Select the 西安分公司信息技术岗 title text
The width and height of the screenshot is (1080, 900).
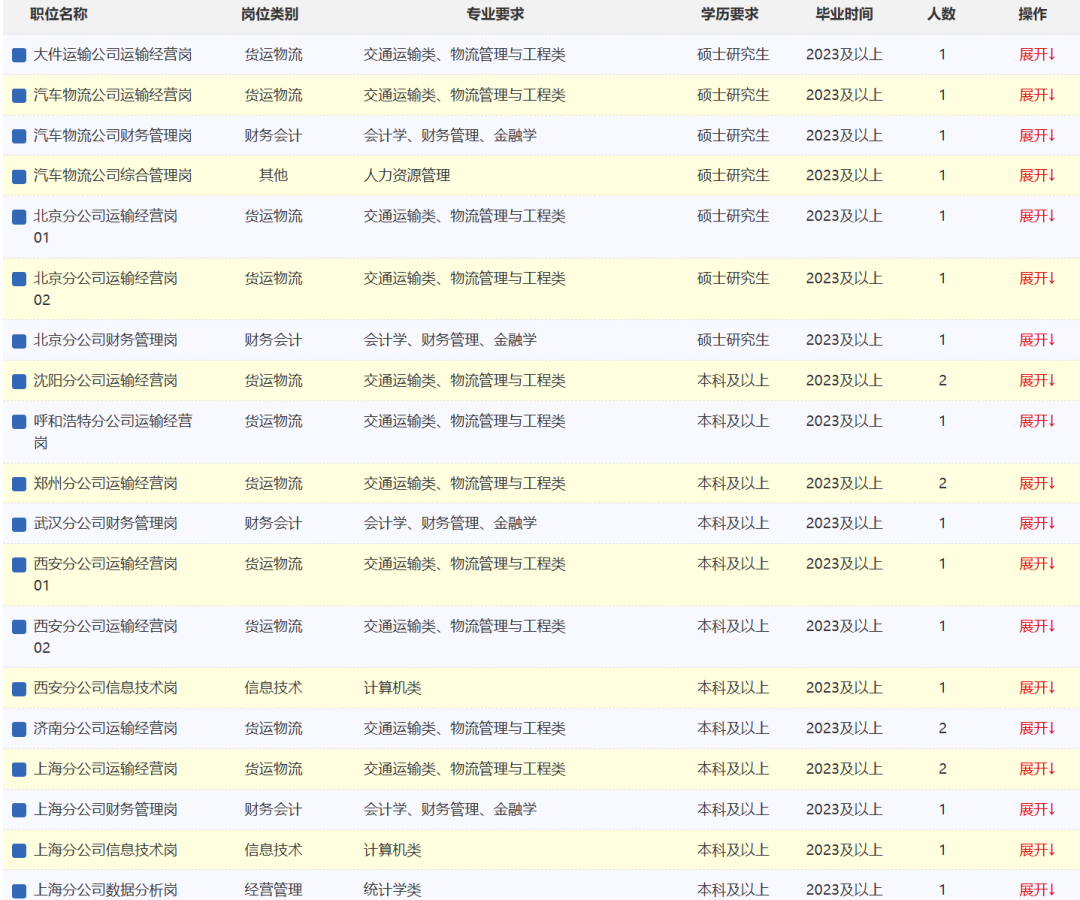105,688
